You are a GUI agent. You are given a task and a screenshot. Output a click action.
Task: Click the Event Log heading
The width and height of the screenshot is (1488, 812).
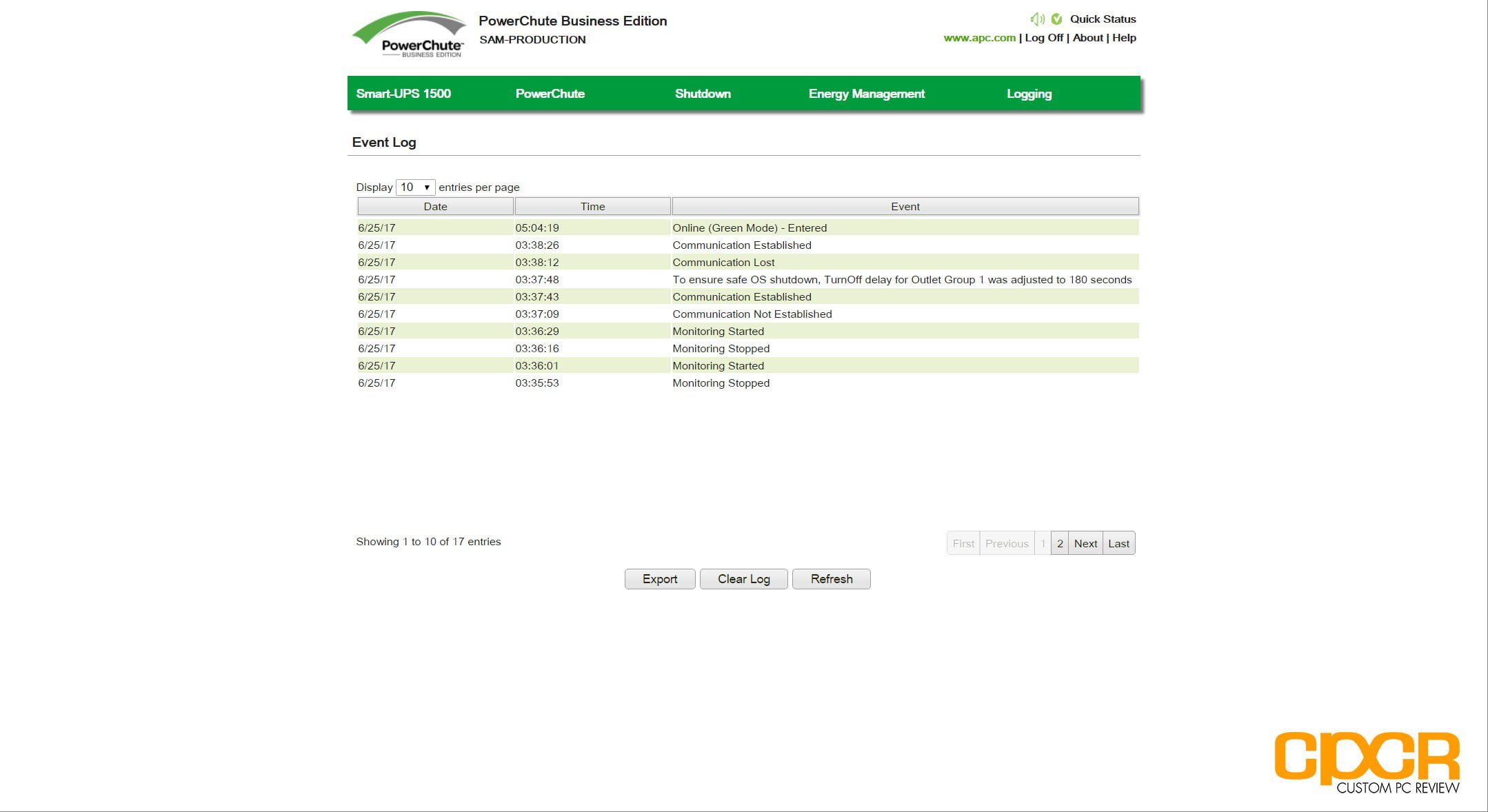[x=384, y=143]
